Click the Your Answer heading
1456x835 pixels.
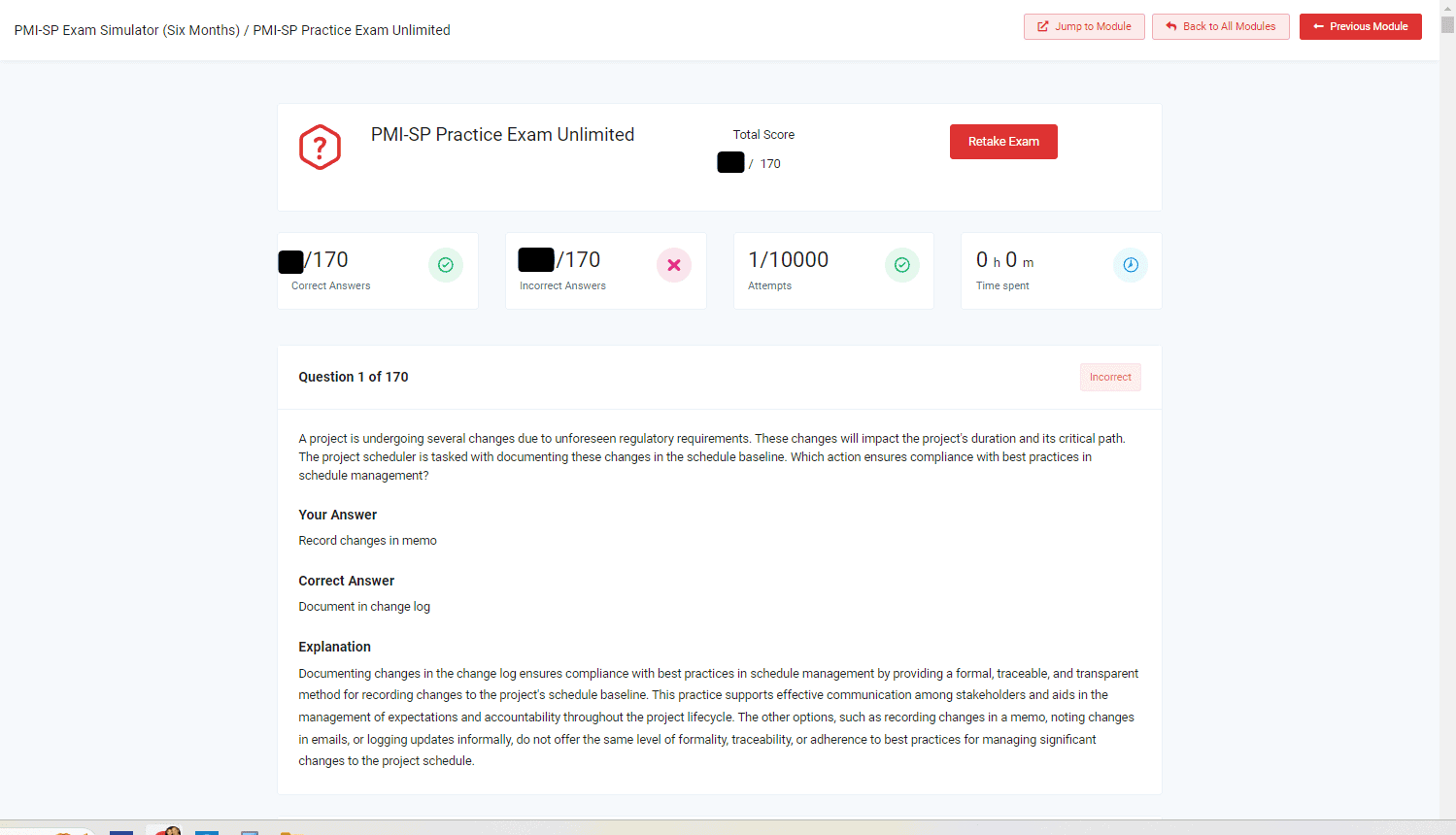tap(337, 516)
